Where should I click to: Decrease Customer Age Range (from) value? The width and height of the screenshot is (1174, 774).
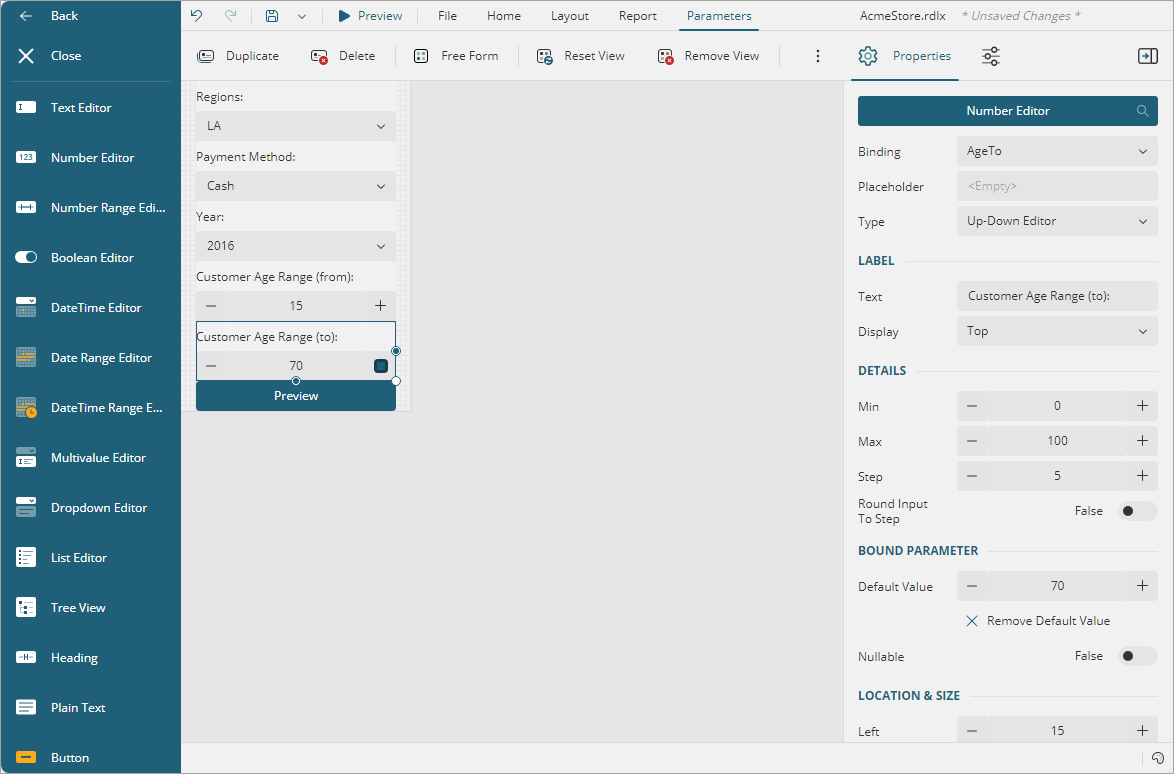click(211, 305)
